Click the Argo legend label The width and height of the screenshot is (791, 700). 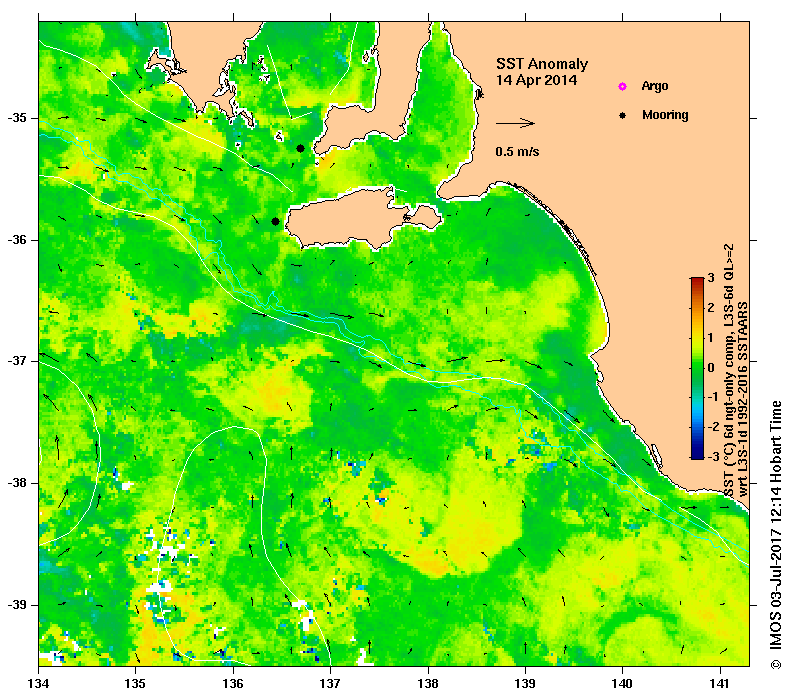pos(655,86)
